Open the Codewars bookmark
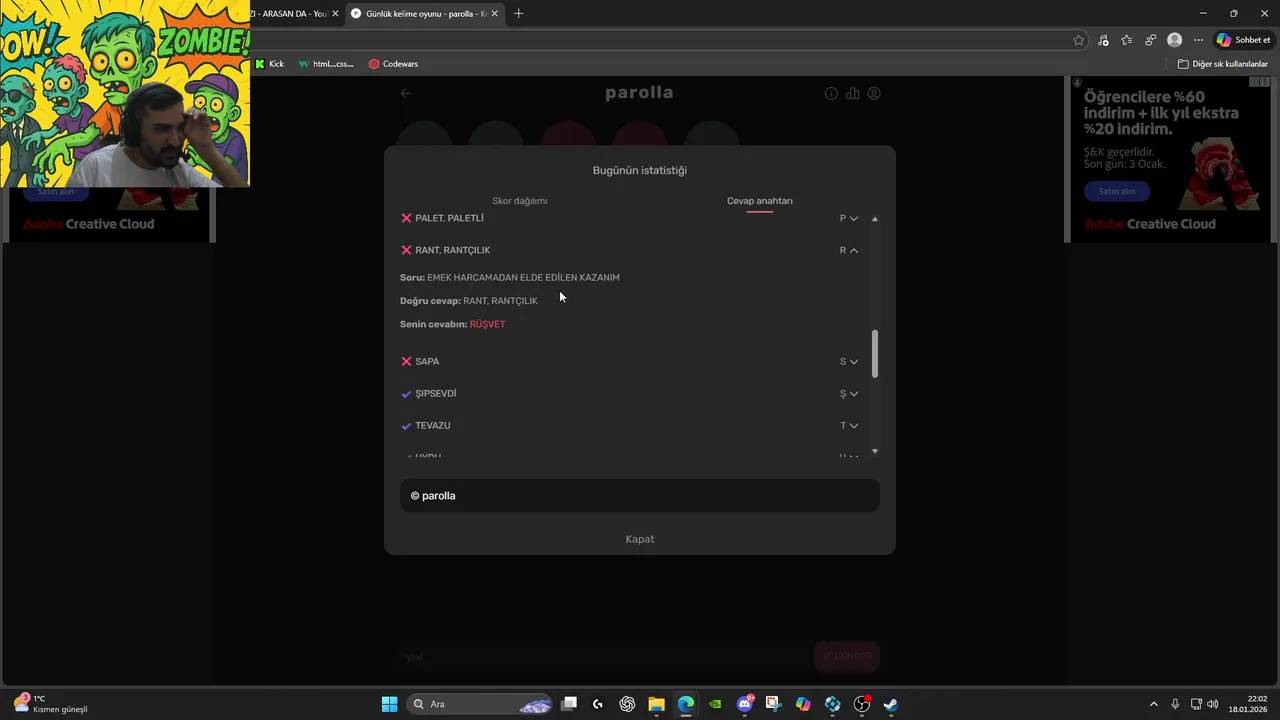 (393, 64)
